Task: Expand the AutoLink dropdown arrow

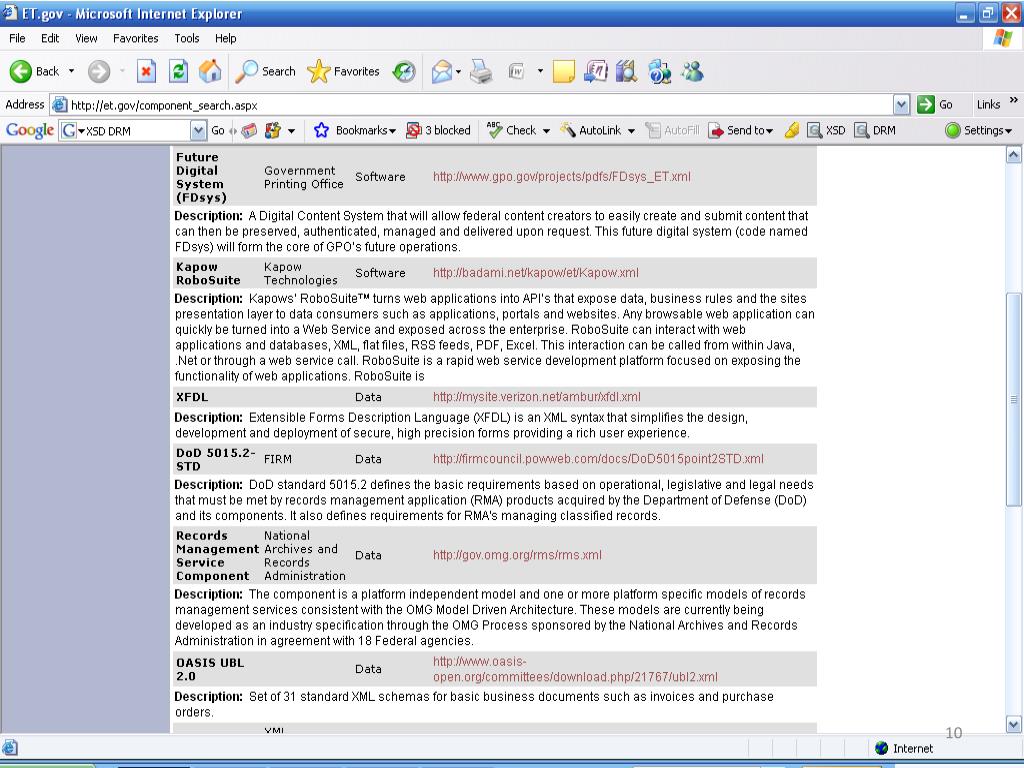Action: point(632,131)
